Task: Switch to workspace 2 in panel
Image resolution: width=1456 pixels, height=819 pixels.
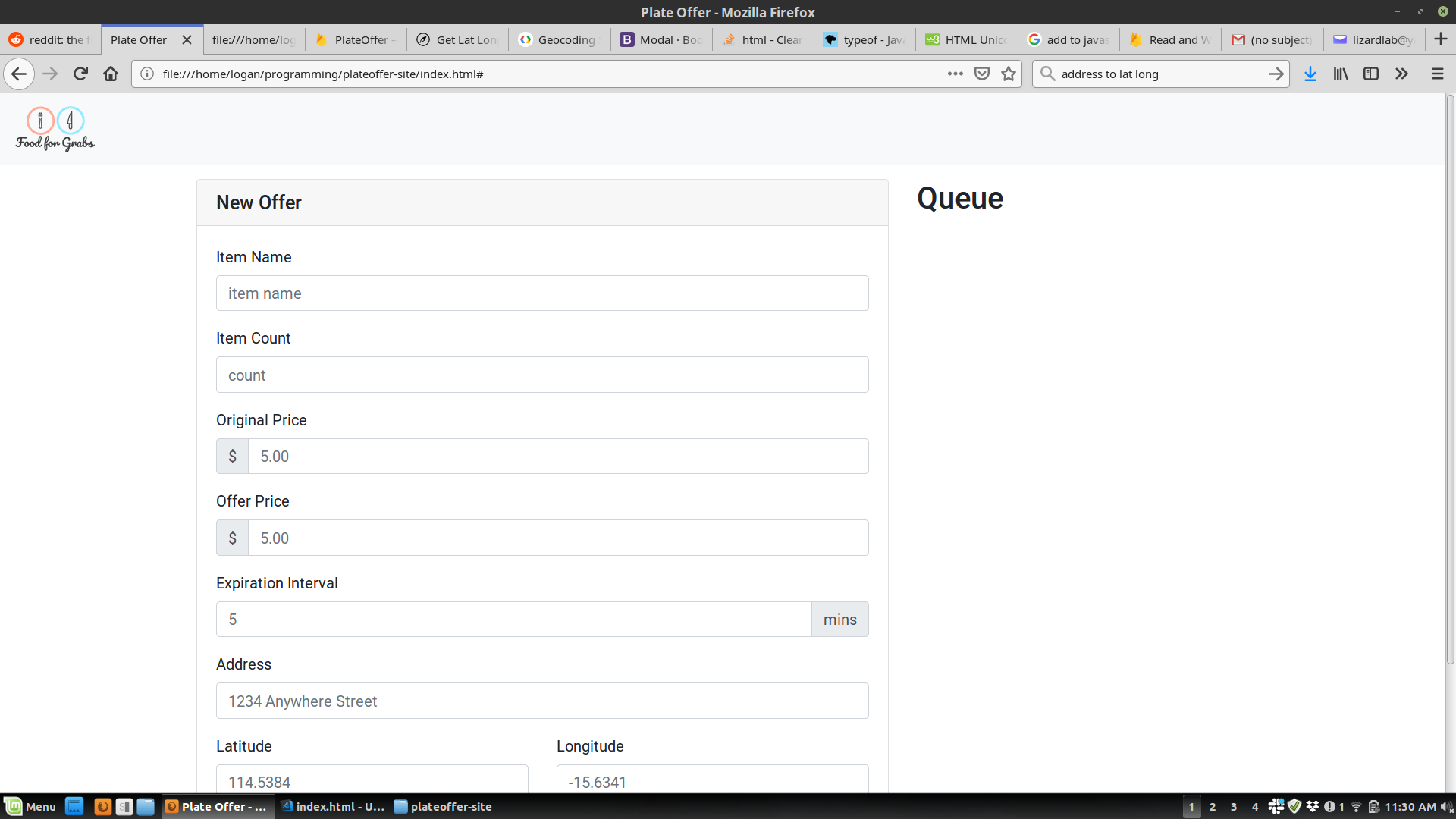Action: [x=1213, y=806]
